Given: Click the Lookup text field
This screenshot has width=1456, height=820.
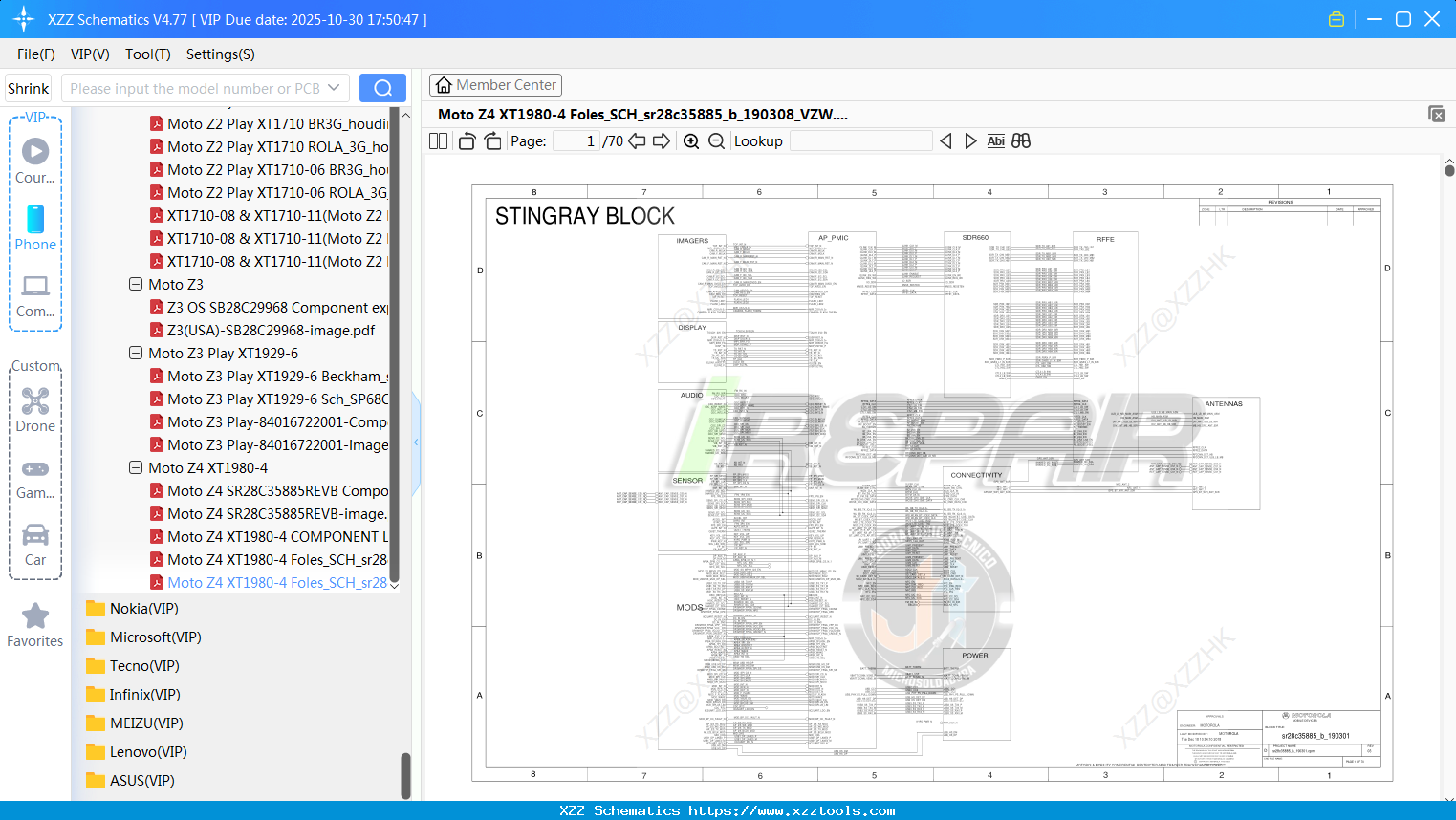Looking at the screenshot, I should [x=860, y=141].
